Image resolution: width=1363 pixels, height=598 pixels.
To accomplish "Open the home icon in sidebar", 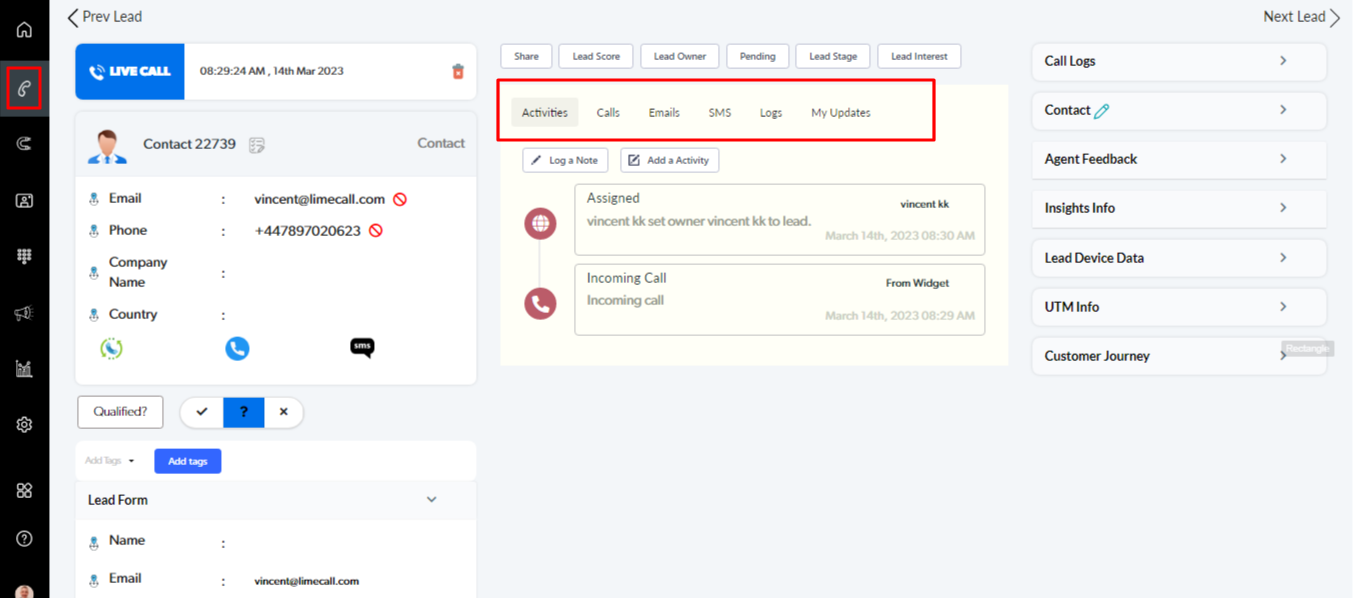I will click(x=24, y=30).
